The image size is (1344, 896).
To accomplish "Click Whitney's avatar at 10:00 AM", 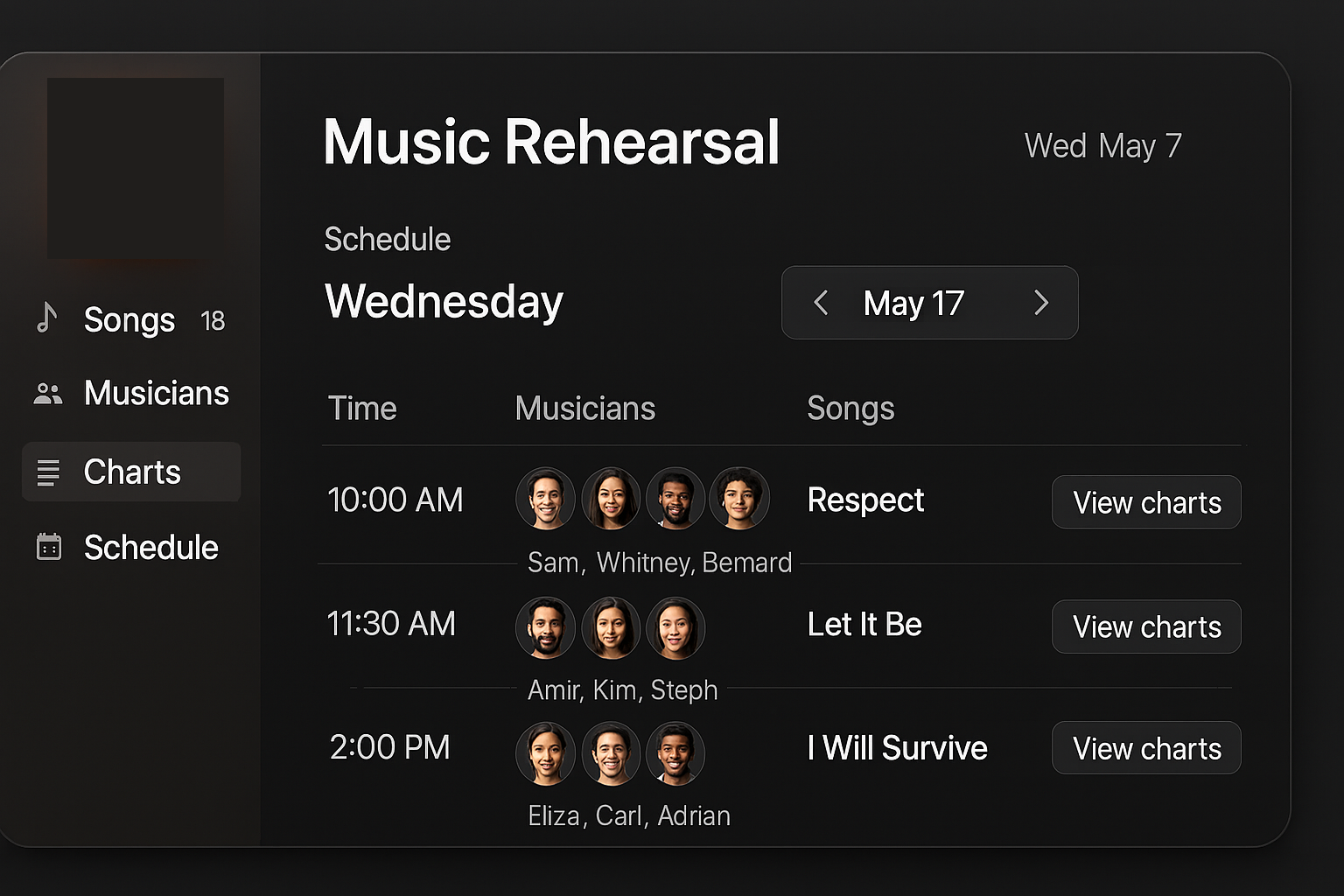I will pyautogui.click(x=611, y=499).
